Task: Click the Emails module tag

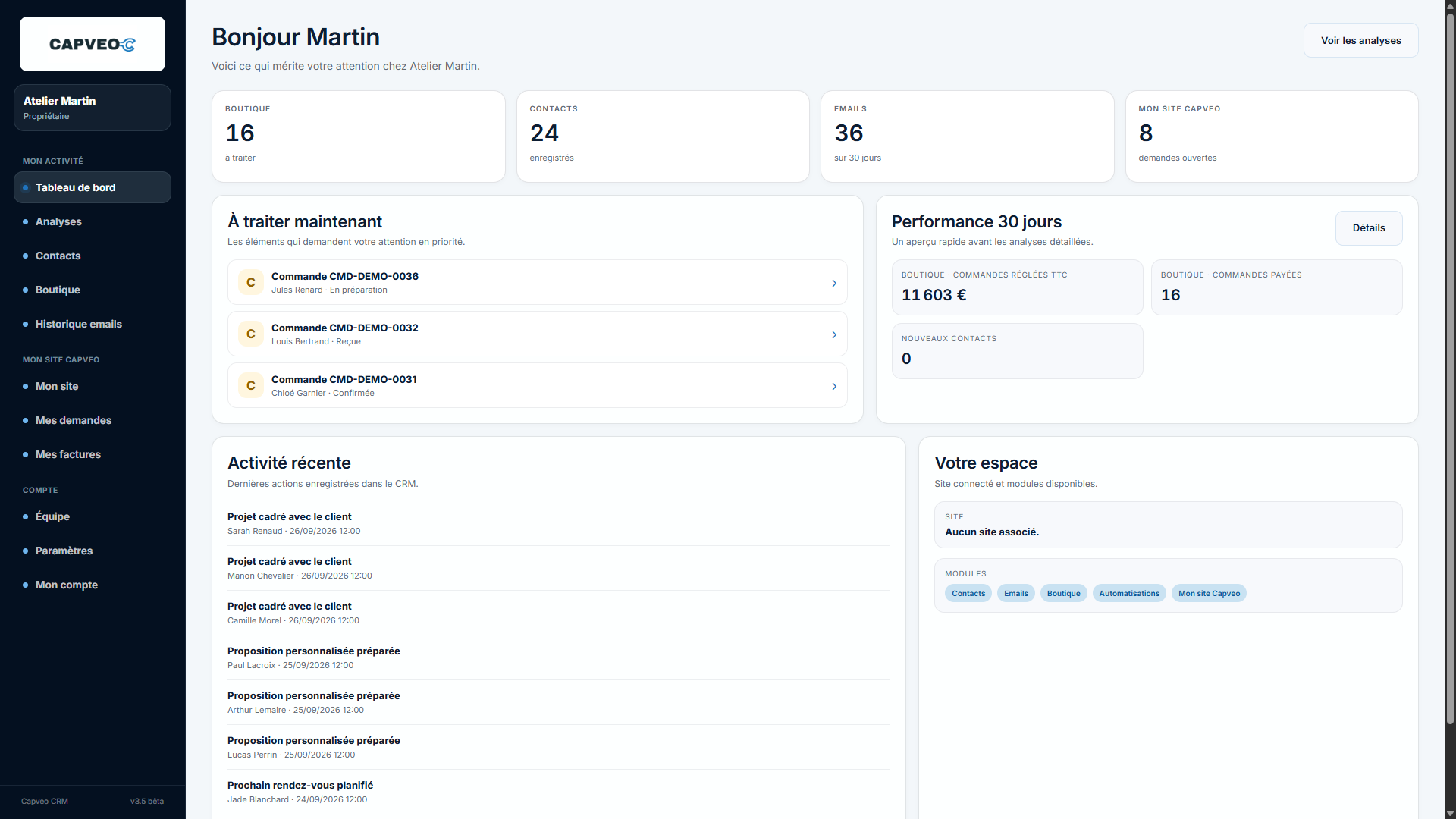Action: click(1016, 593)
